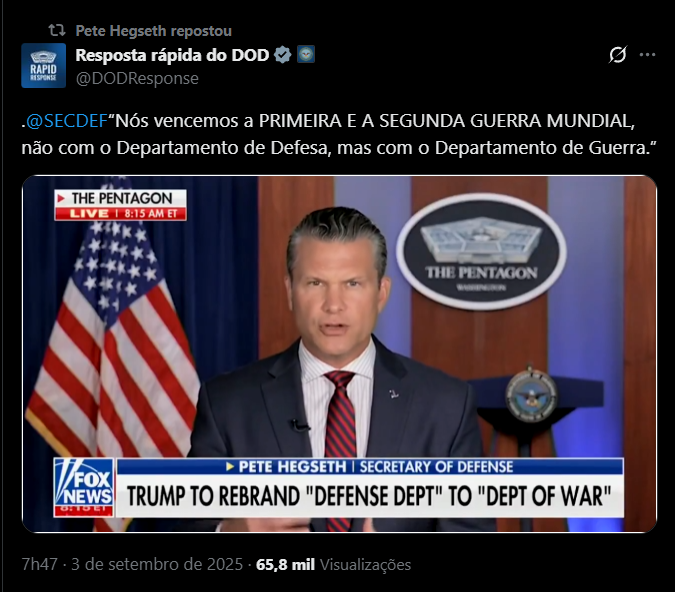
Task: Click the Grok slashed-circle icon
Action: pos(617,55)
